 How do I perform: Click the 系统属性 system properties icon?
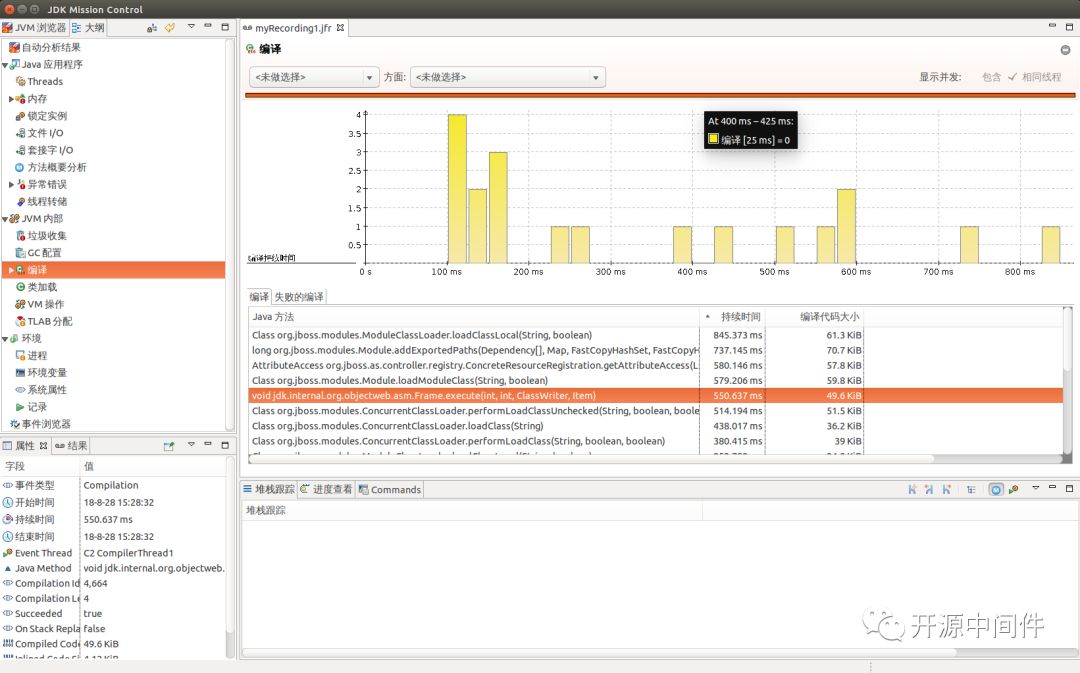[x=21, y=390]
